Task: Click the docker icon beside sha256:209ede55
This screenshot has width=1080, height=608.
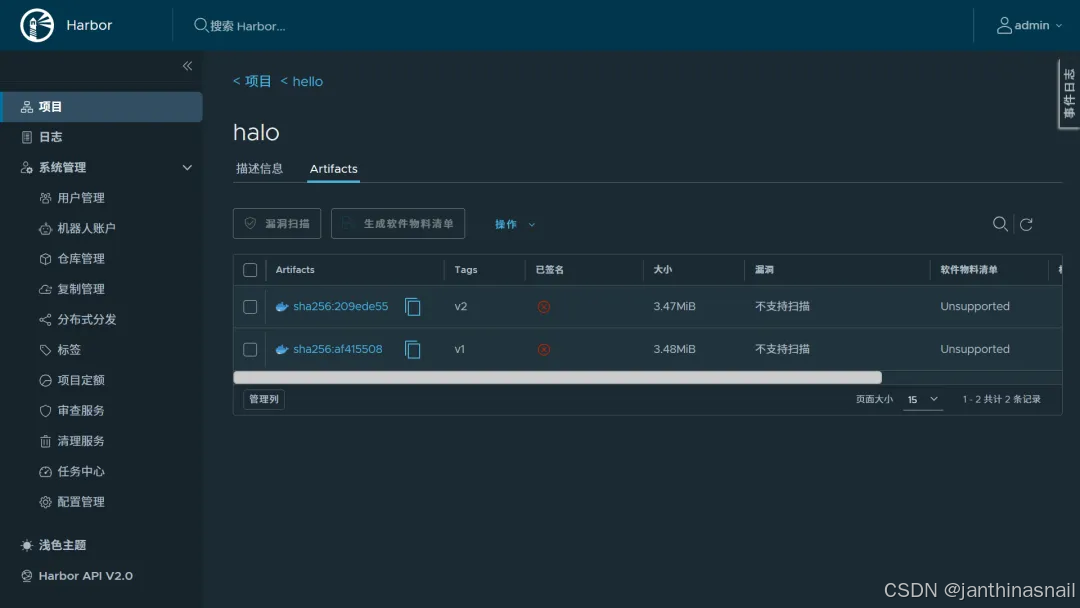Action: click(x=282, y=307)
